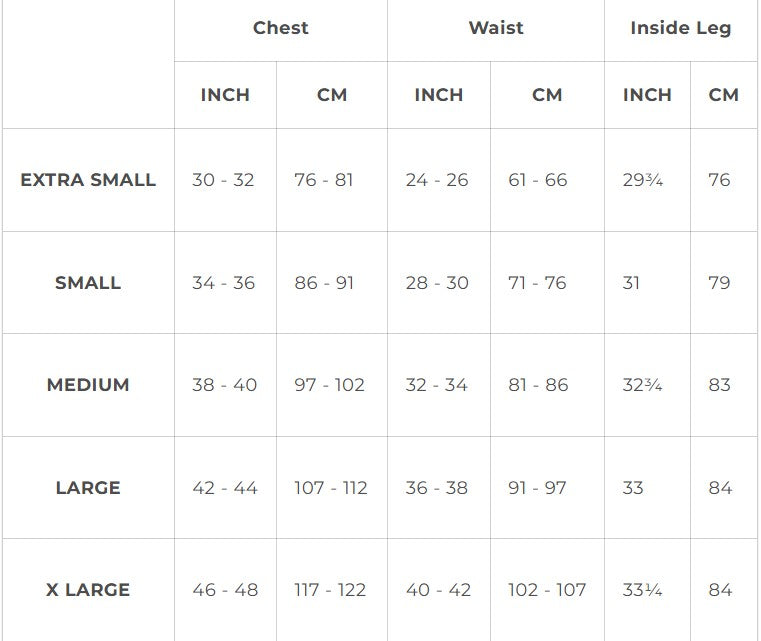Click Medium inside leg CM value 83
761x641 pixels.
pos(719,385)
